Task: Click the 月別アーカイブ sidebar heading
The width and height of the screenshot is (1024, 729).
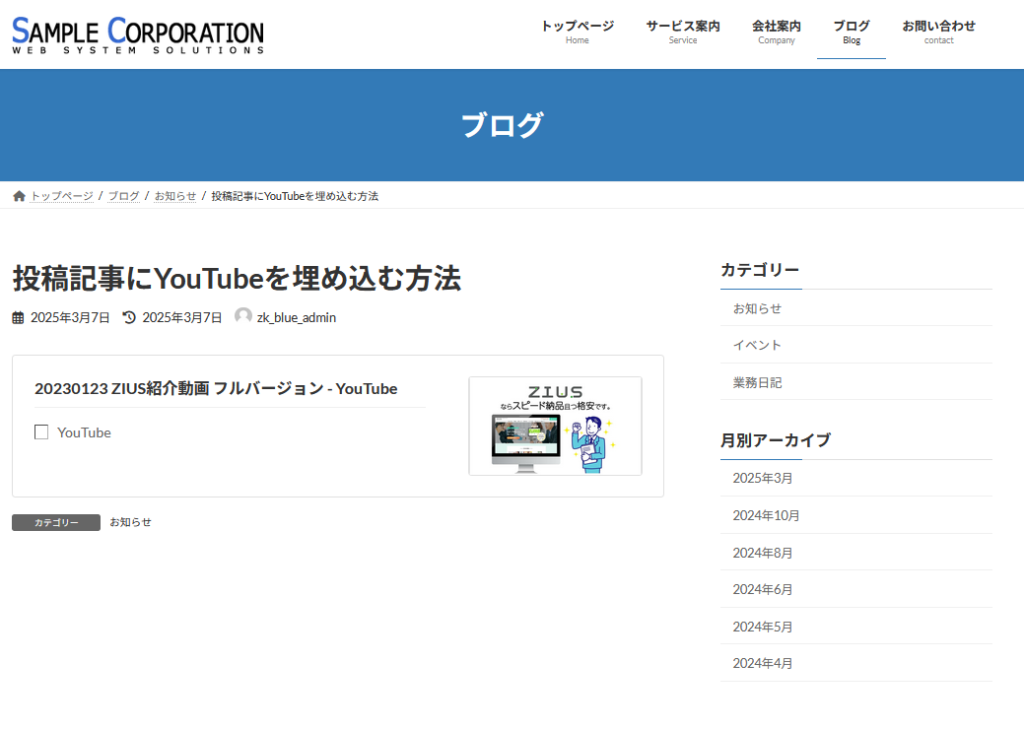Action: 775,440
